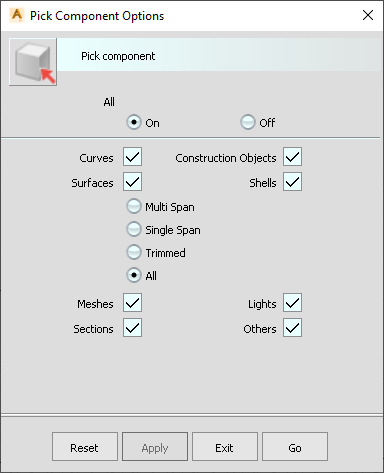Toggle the Sections checkbox
The image size is (384, 473).
click(x=132, y=328)
